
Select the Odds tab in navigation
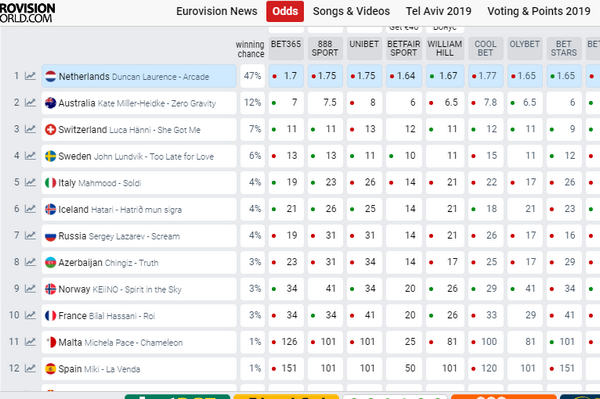285,11
